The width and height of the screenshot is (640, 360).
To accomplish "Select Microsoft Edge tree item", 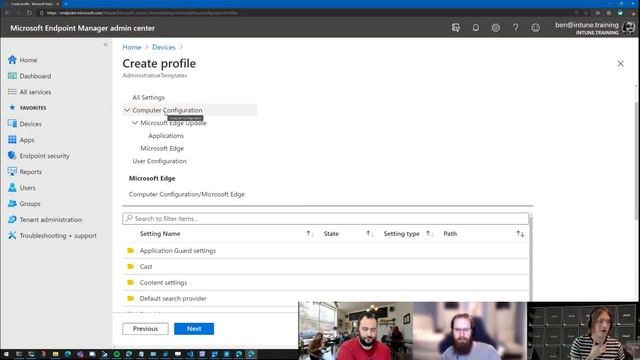I will click(x=162, y=148).
